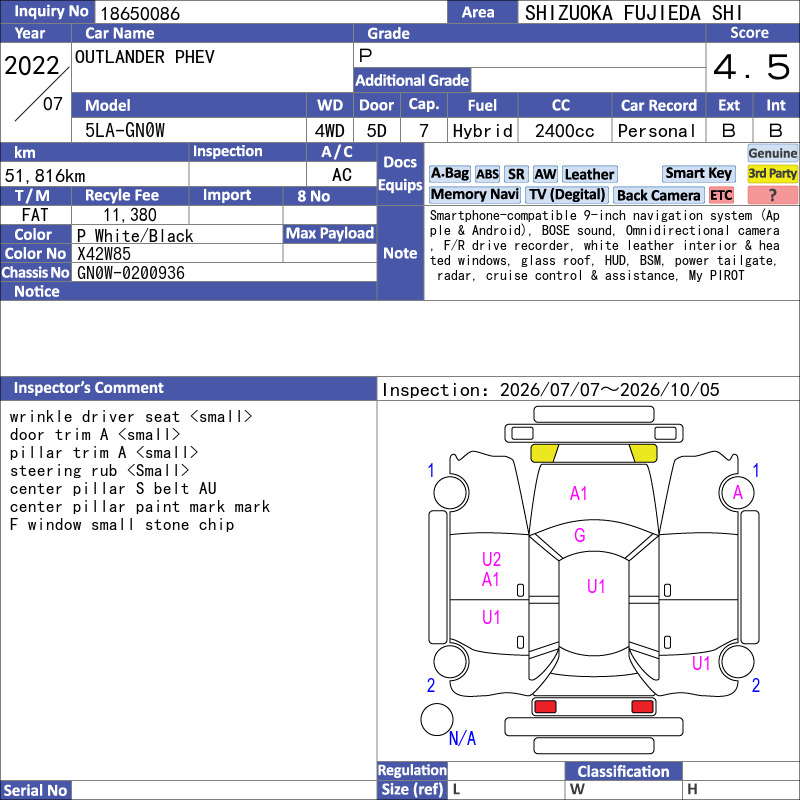Click the G mark on windshield
This screenshot has width=800, height=800.
click(x=580, y=535)
